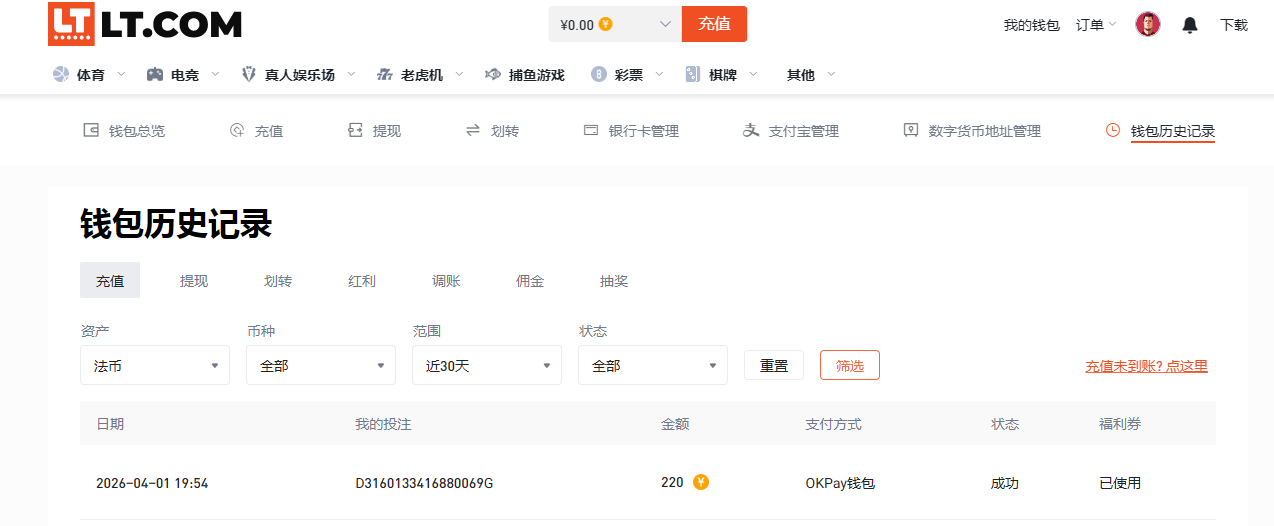1274x526 pixels.
Task: Click the LT.COM logo
Action: tap(145, 24)
